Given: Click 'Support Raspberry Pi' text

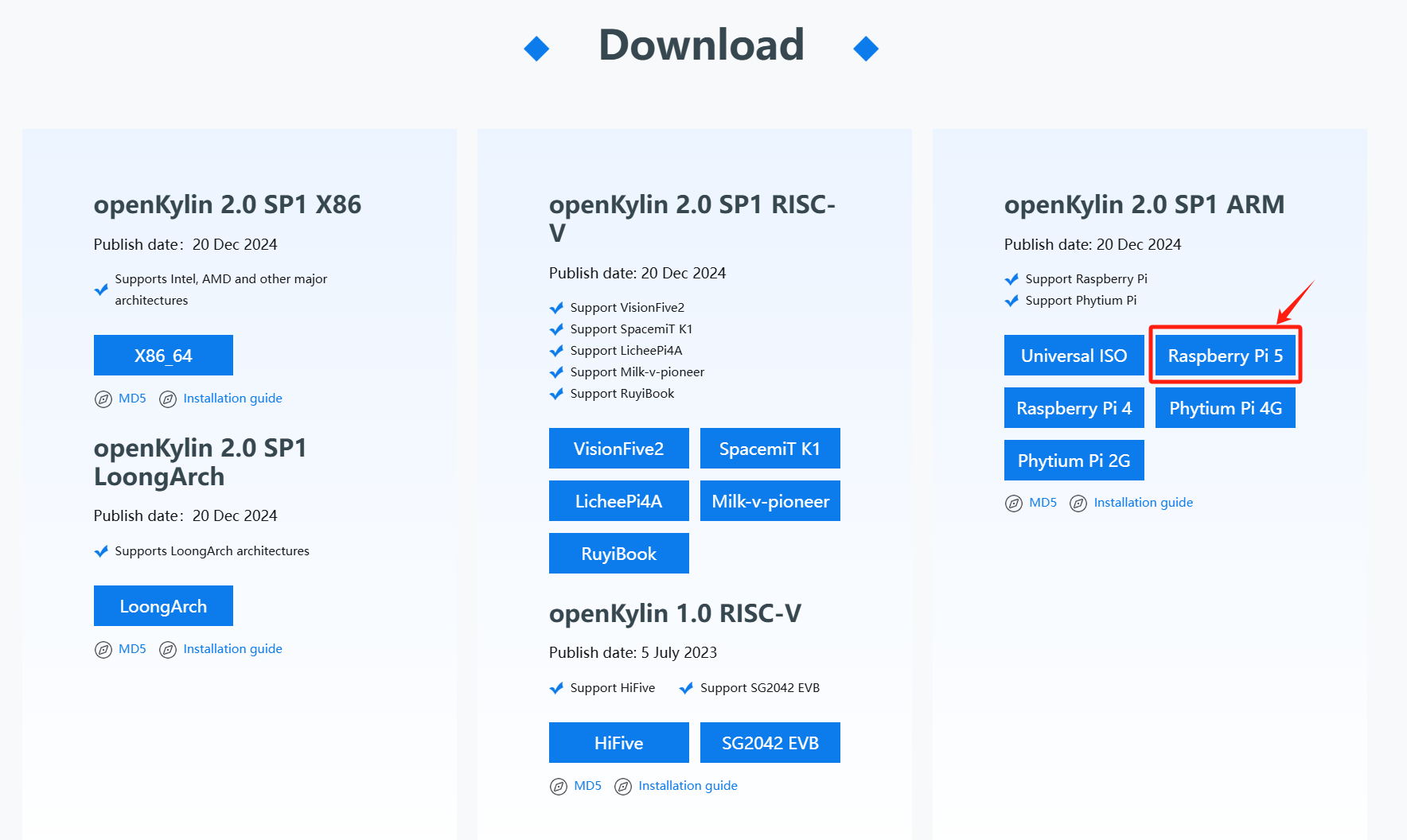Looking at the screenshot, I should tap(1086, 279).
